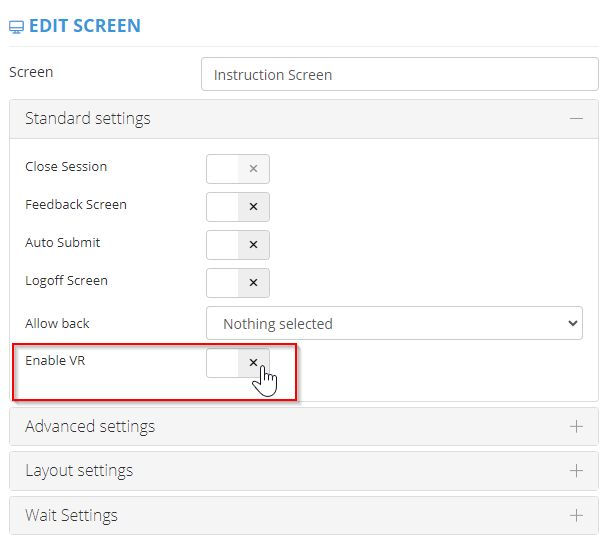Screen dimensions: 604x543
Task: Click the monitor icon beside Edit Screen
Action: 17,26
